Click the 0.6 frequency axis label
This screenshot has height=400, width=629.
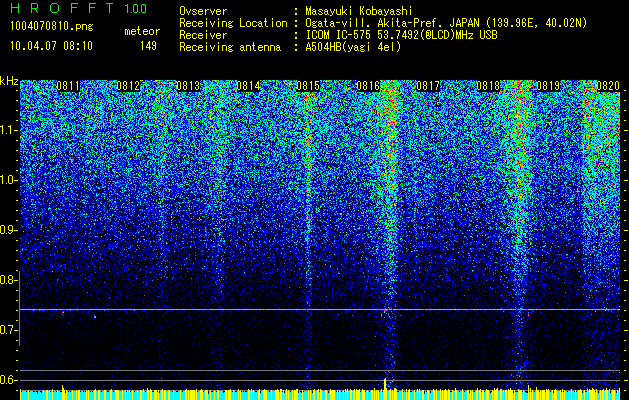(x=7, y=380)
